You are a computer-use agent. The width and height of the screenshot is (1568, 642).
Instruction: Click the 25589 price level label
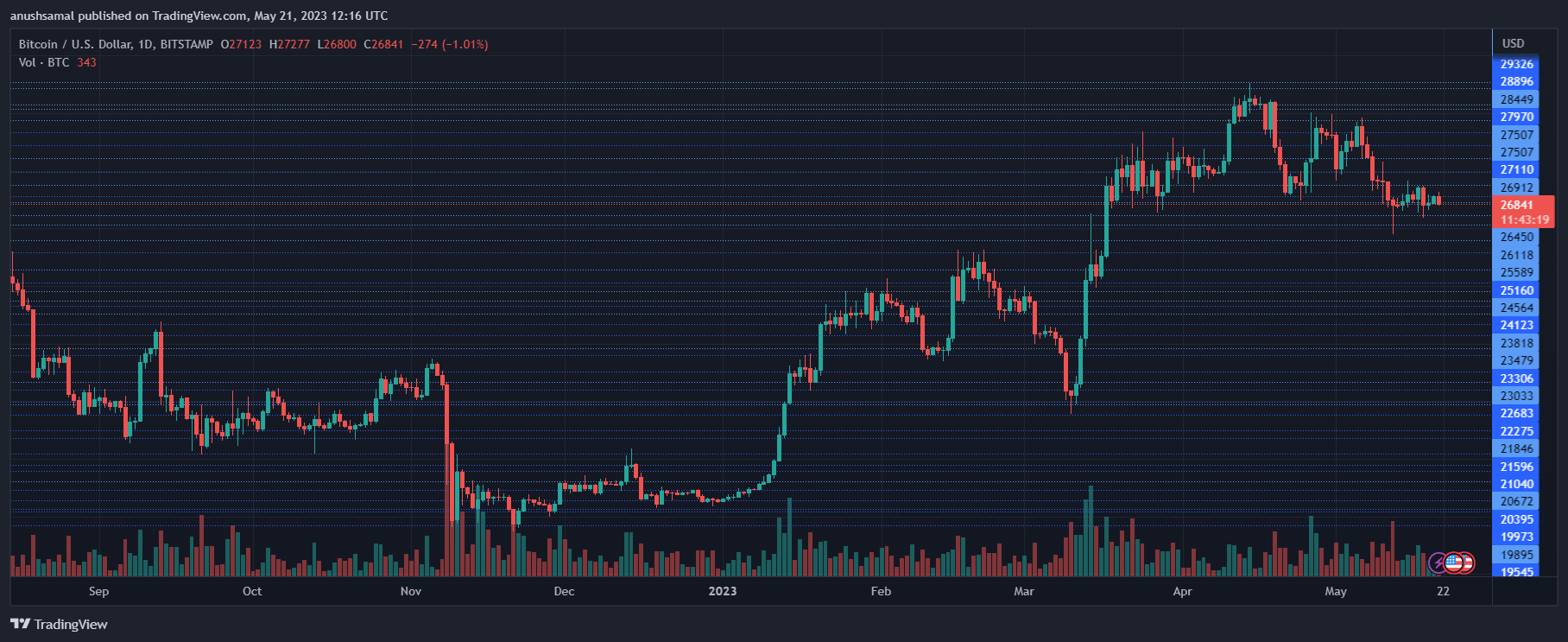pos(1516,272)
